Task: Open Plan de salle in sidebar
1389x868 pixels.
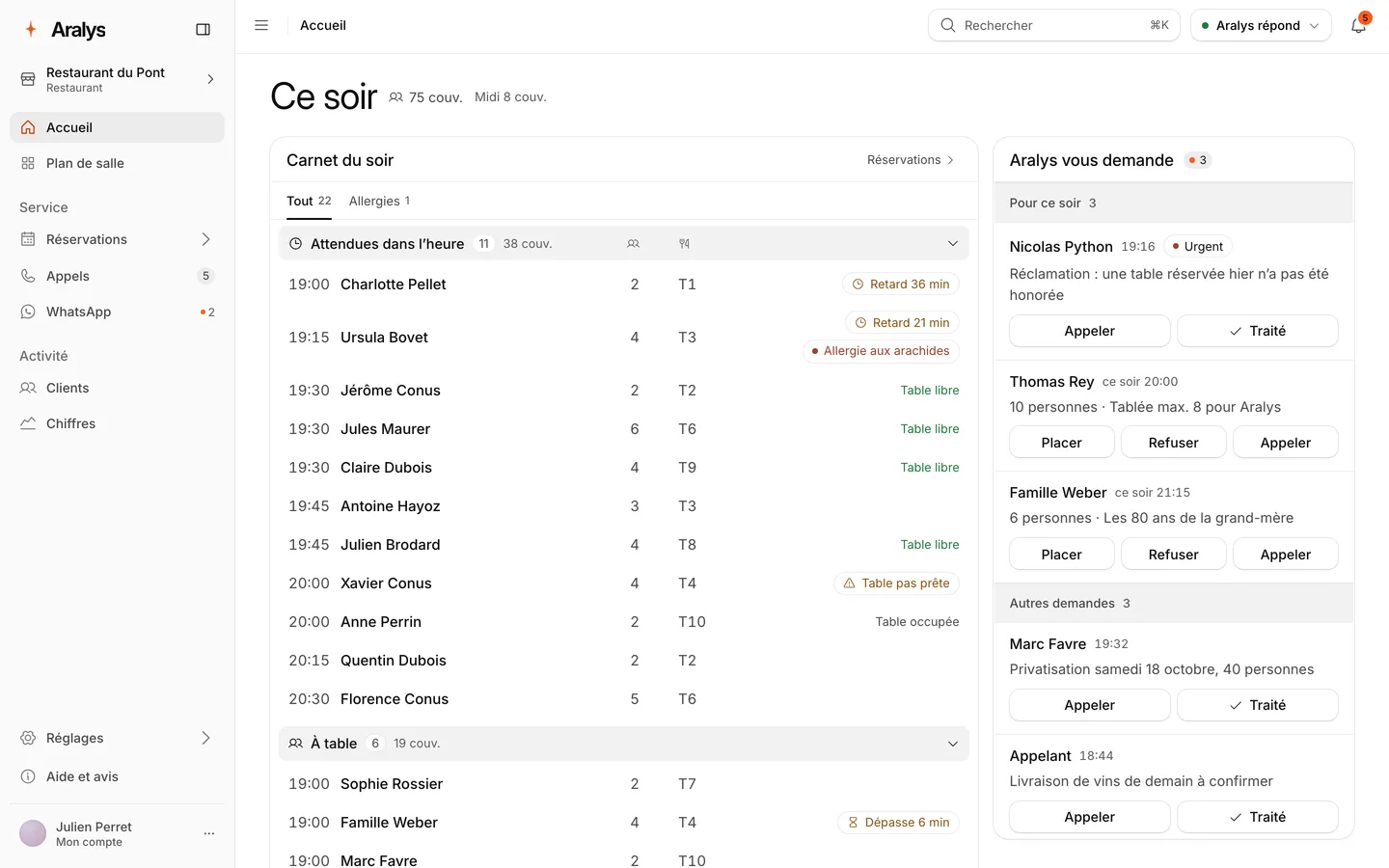Action: (x=117, y=163)
